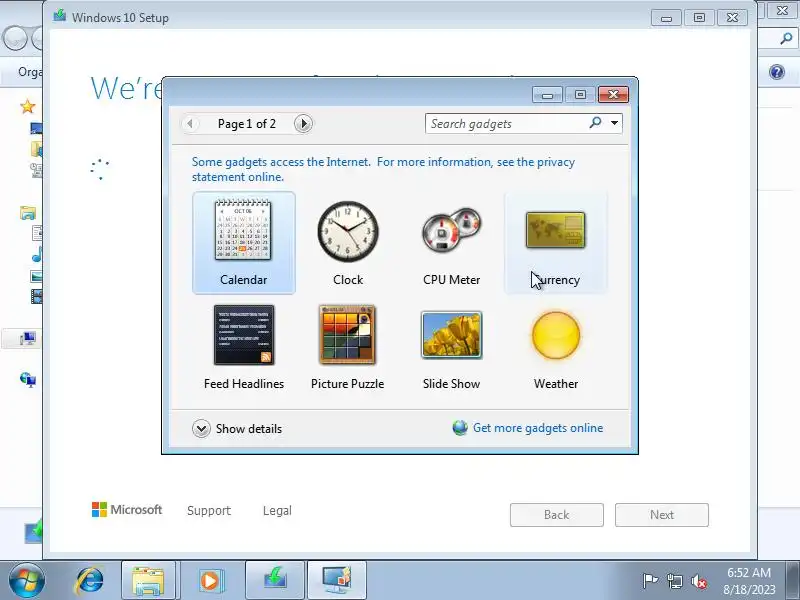Image resolution: width=800 pixels, height=600 pixels.
Task: Click the muted volume tray icon
Action: 698,581
